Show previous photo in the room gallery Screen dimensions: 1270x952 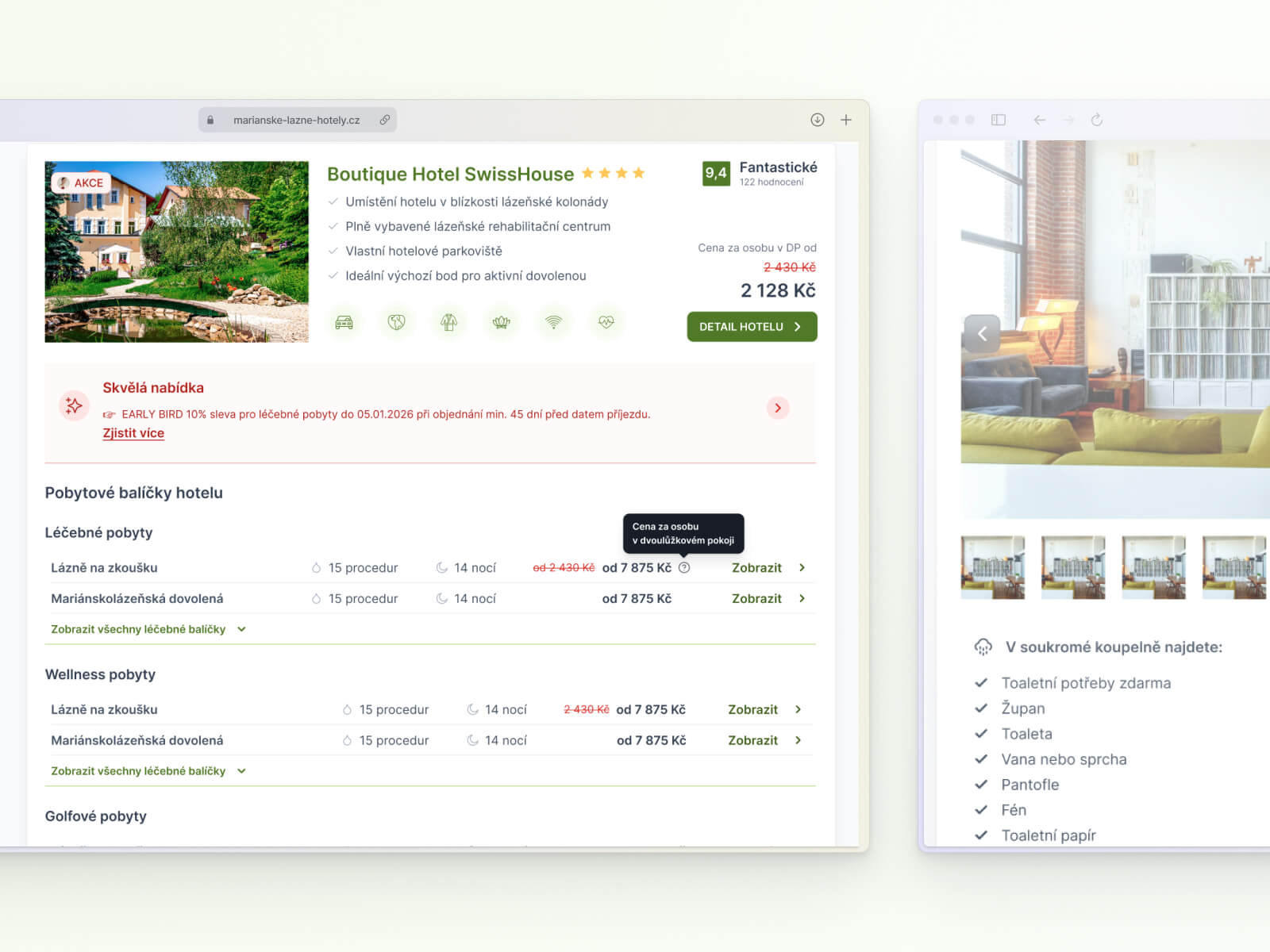point(982,333)
